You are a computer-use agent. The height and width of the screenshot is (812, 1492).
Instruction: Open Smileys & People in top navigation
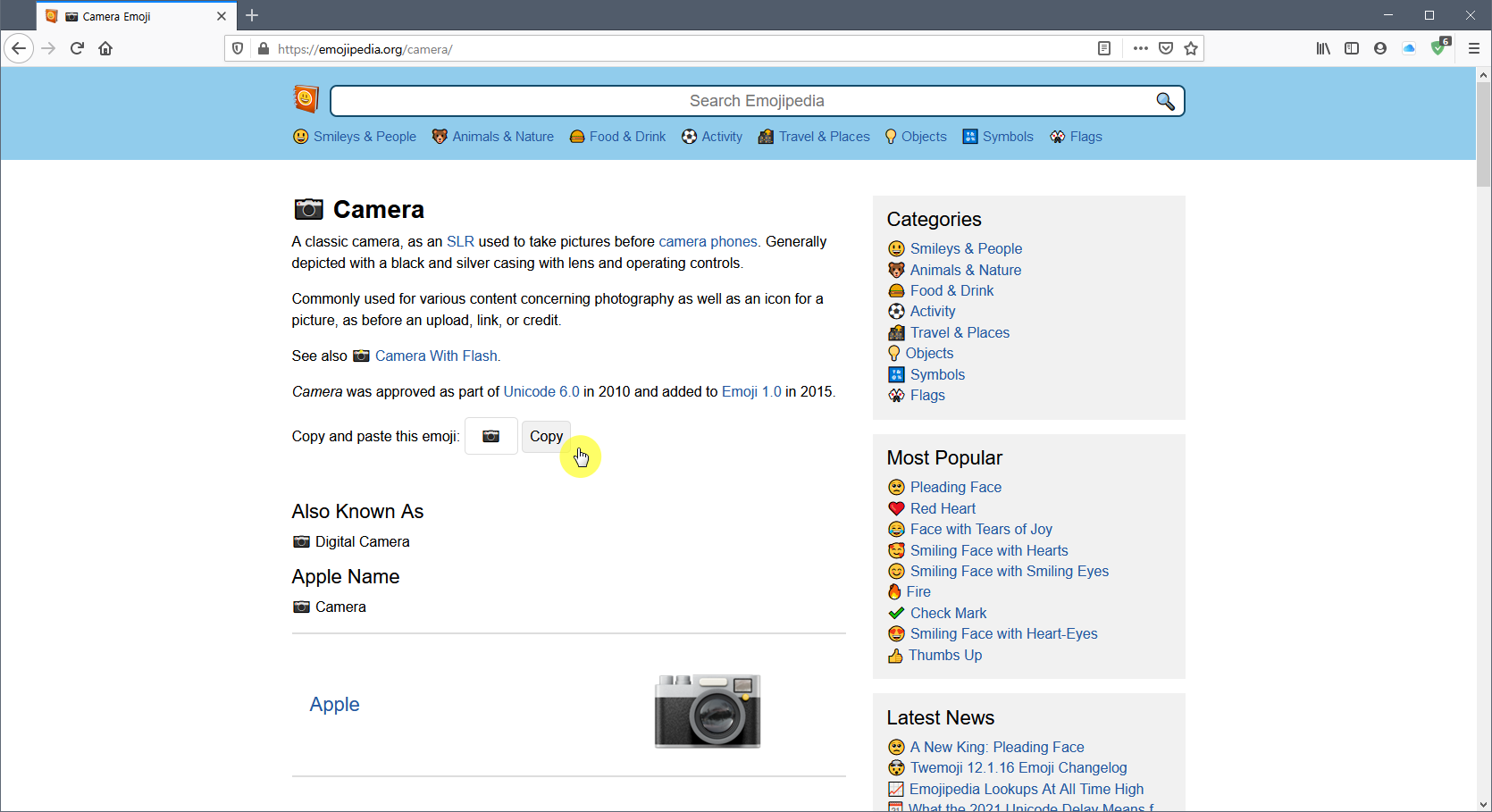pos(355,137)
